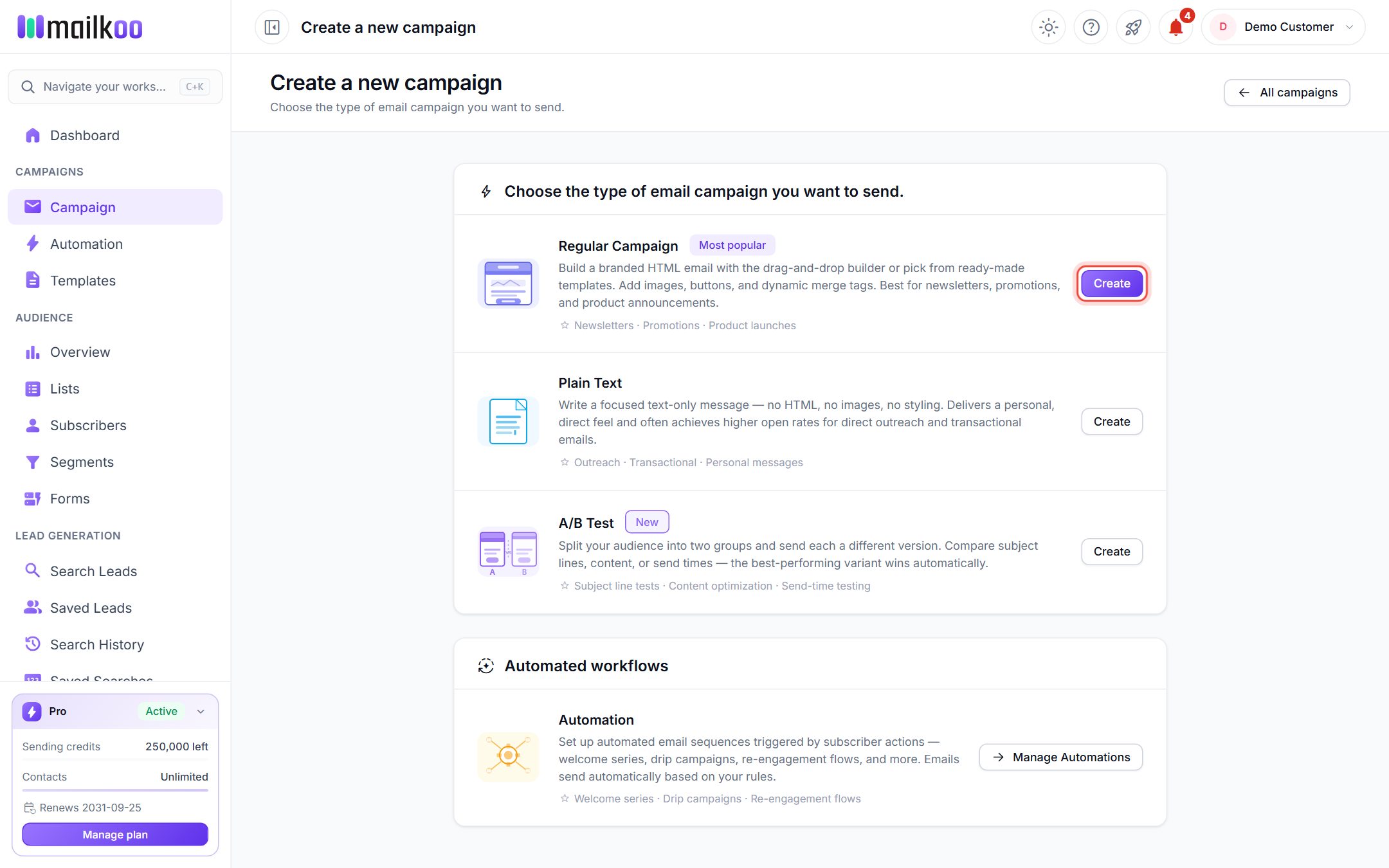The image size is (1389, 868).
Task: Go to Automation in the sidebar
Action: coord(115,244)
